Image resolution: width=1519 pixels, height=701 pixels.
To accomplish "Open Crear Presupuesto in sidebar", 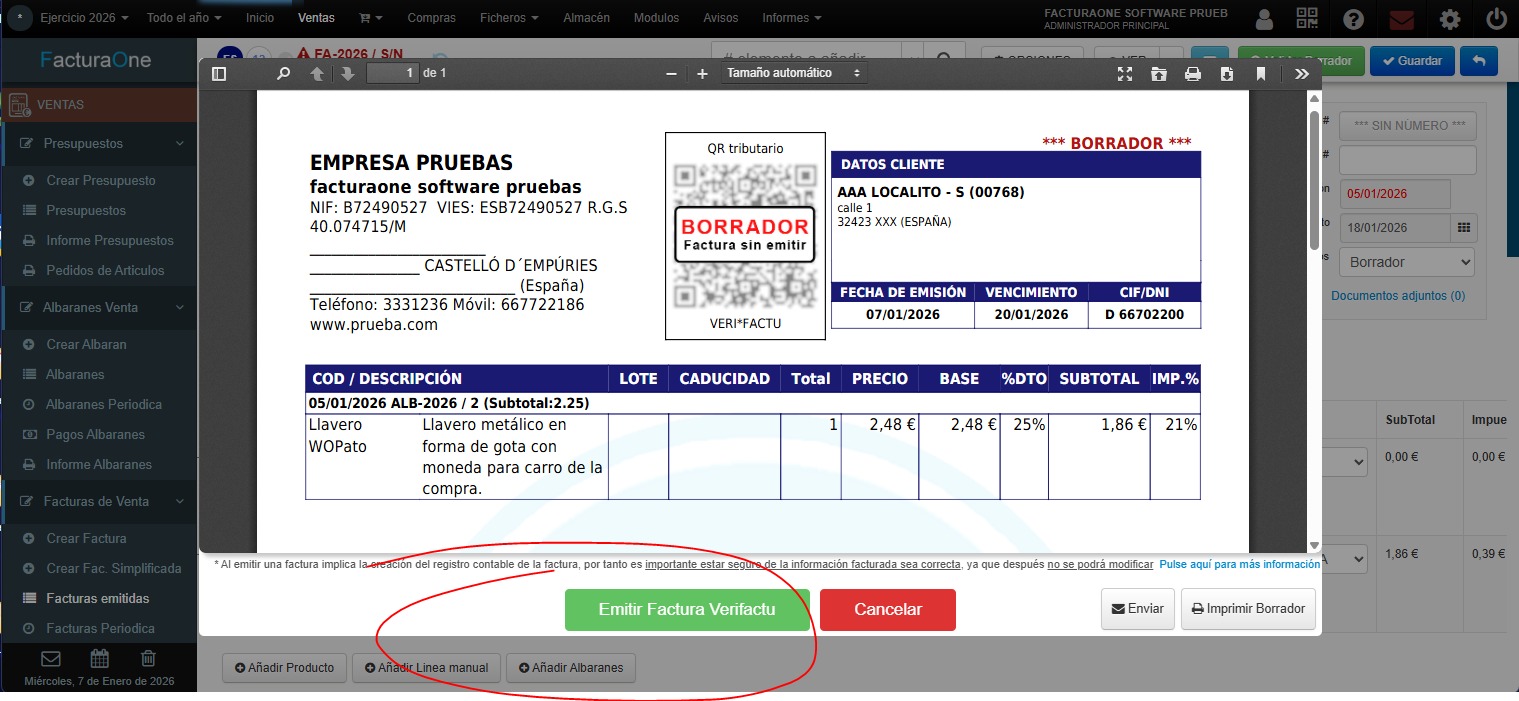I will pyautogui.click(x=101, y=181).
